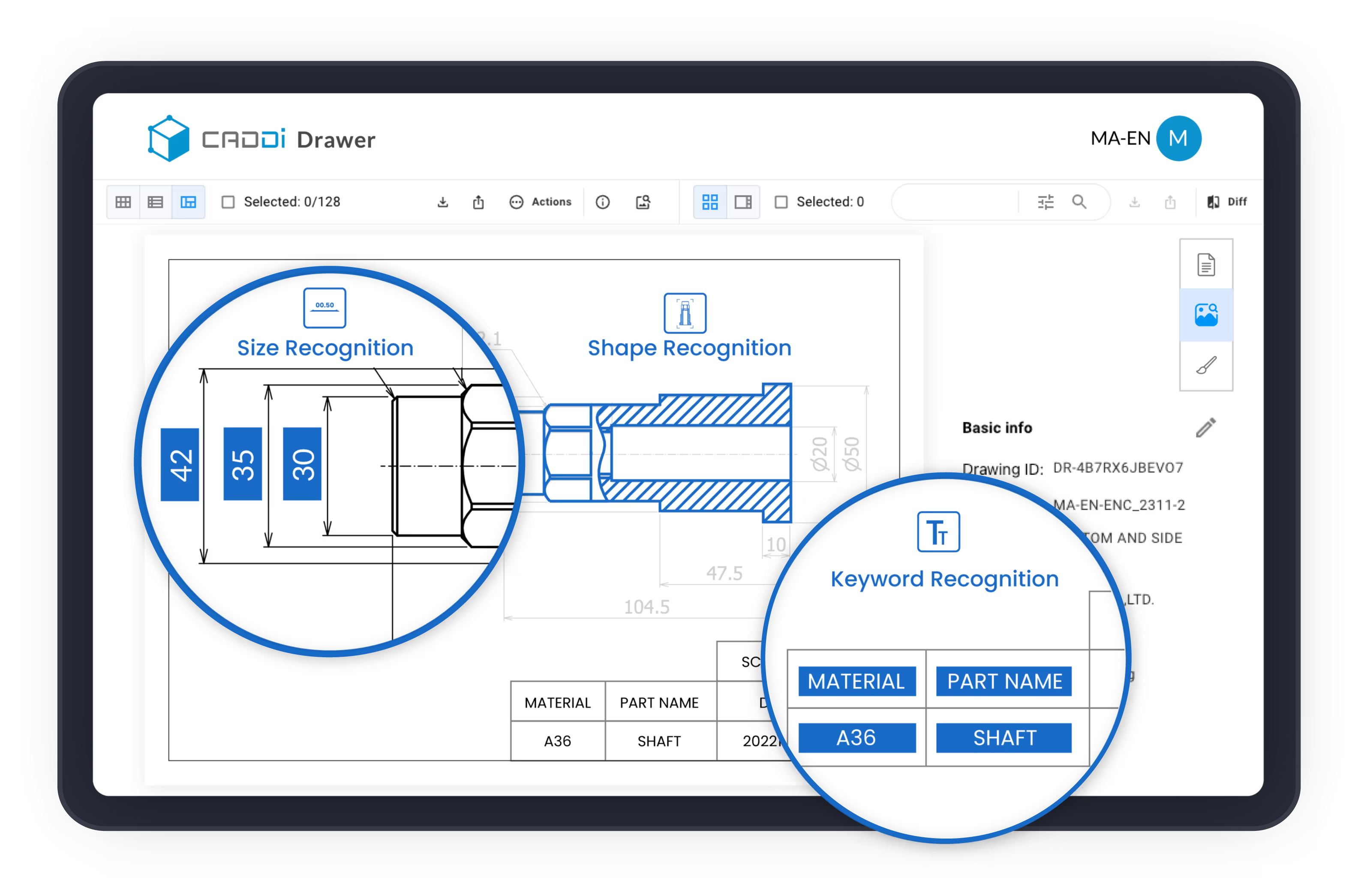Select the similar image search sidebar tab
Viewport: 1364px width, 896px height.
tap(1206, 315)
